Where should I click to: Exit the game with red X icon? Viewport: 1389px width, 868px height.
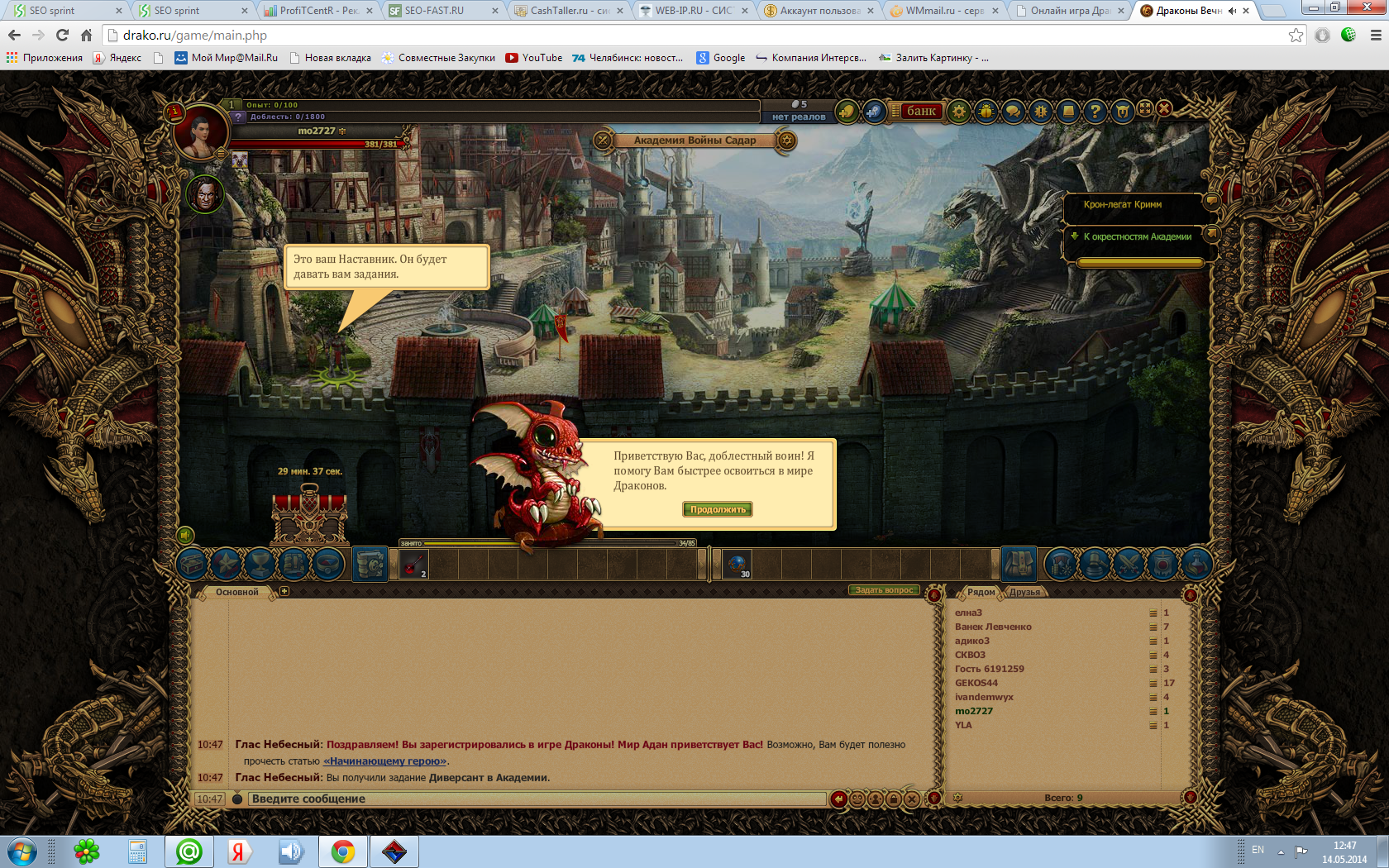click(x=1164, y=108)
